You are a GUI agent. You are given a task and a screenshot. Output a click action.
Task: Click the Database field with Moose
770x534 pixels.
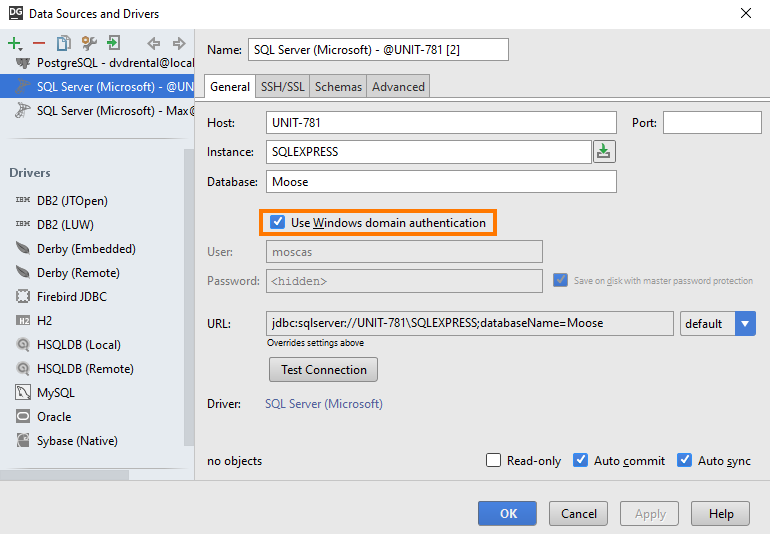point(441,182)
